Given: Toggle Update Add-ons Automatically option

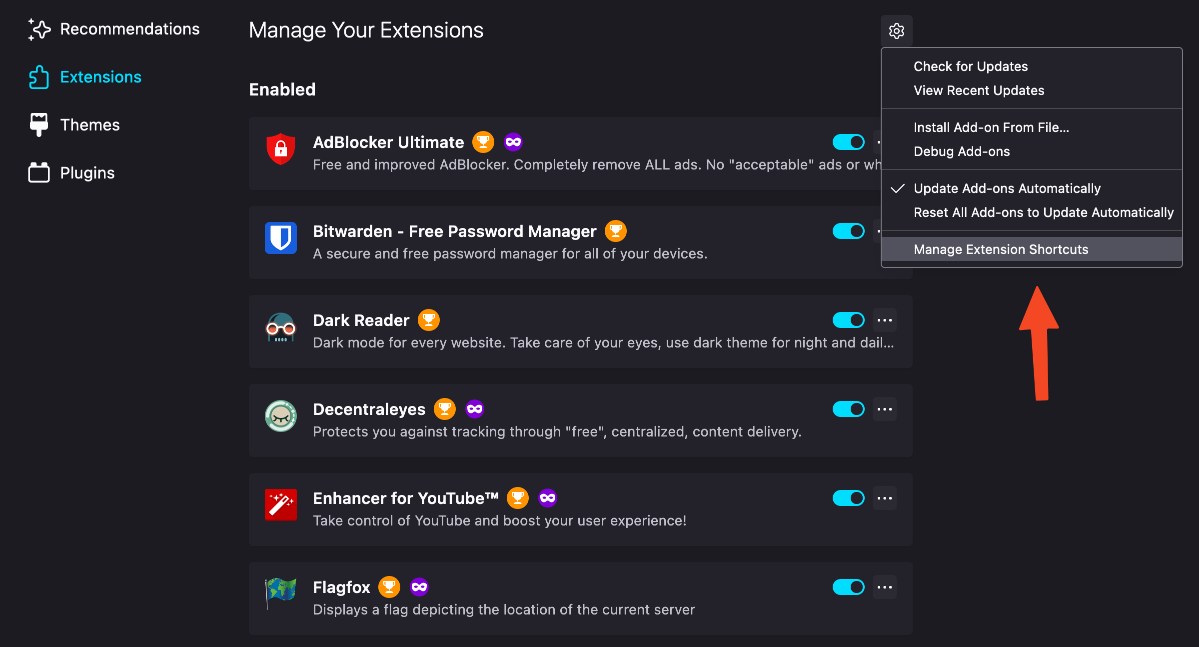Looking at the screenshot, I should point(1007,188).
